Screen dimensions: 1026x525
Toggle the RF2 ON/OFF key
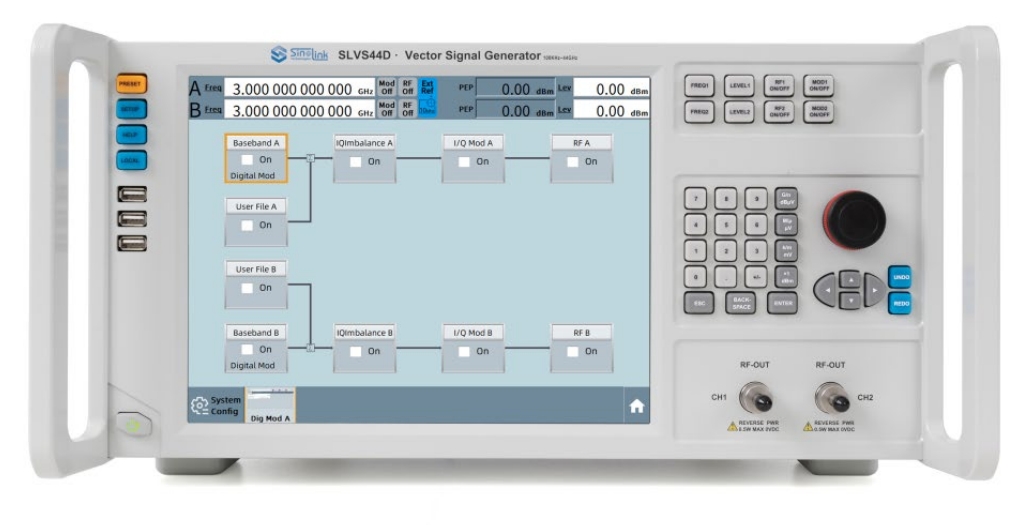[779, 112]
